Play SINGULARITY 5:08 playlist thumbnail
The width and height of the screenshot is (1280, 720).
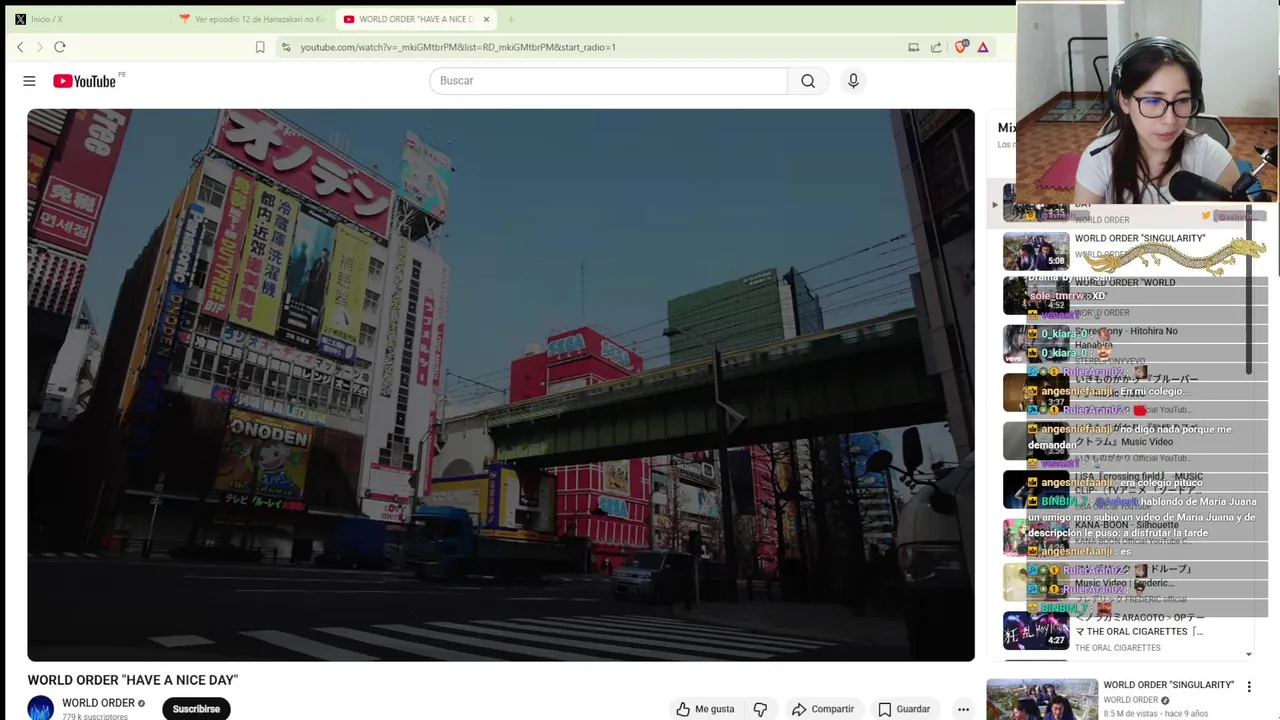click(1036, 251)
